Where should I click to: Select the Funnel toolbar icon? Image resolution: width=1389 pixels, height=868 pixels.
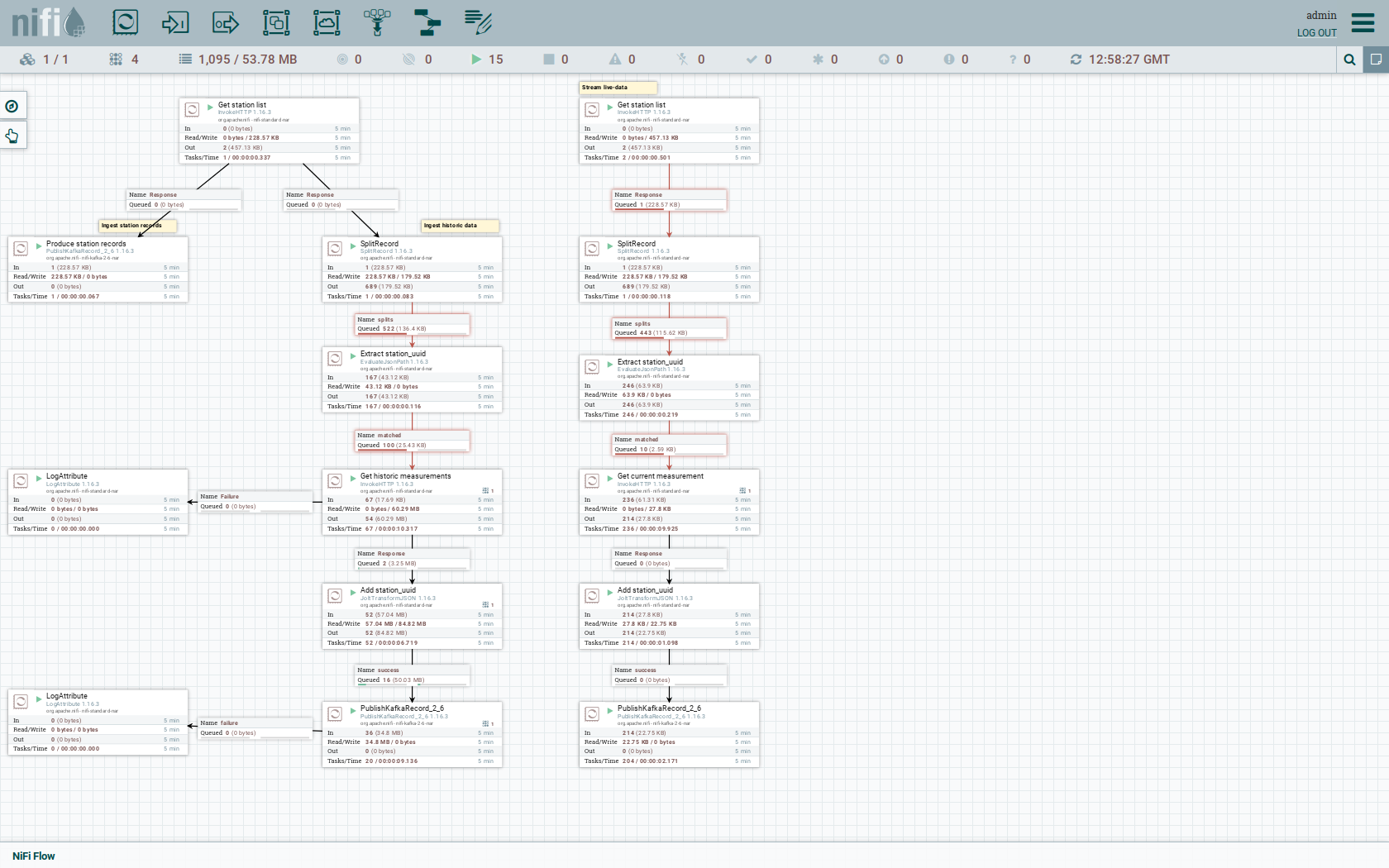pyautogui.click(x=377, y=22)
